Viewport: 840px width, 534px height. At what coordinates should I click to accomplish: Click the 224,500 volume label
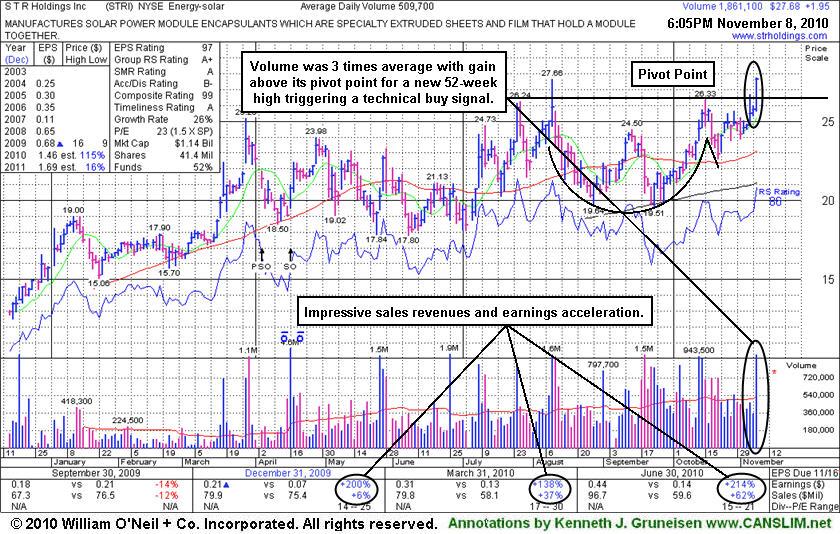[128, 420]
